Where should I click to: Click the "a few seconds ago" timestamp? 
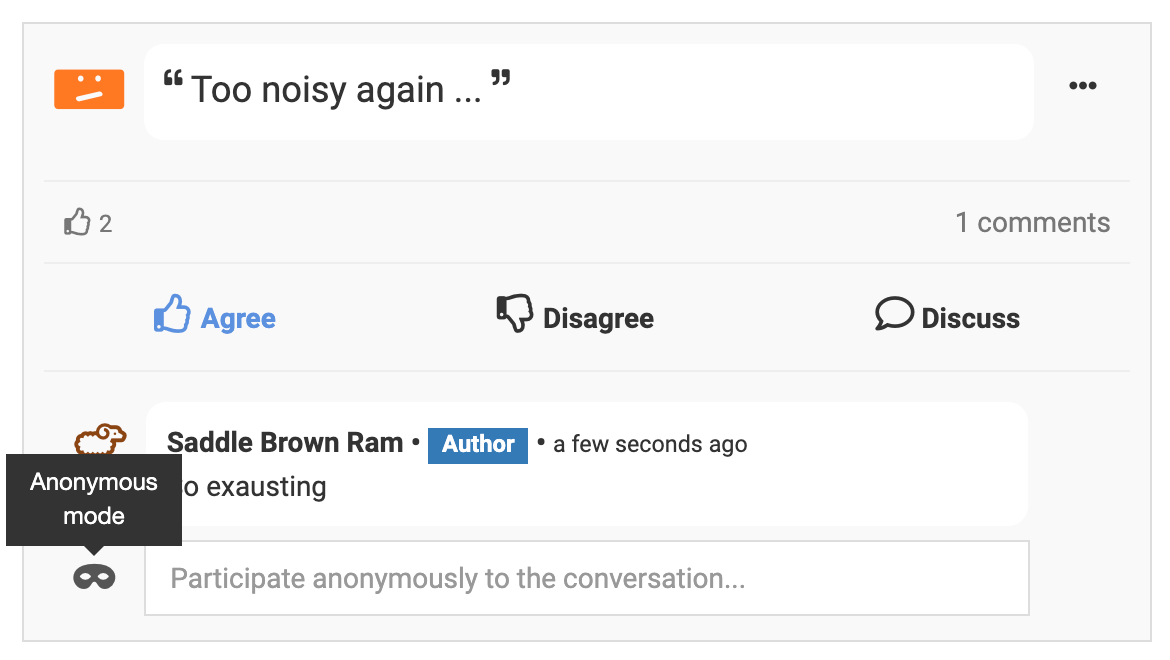point(650,444)
